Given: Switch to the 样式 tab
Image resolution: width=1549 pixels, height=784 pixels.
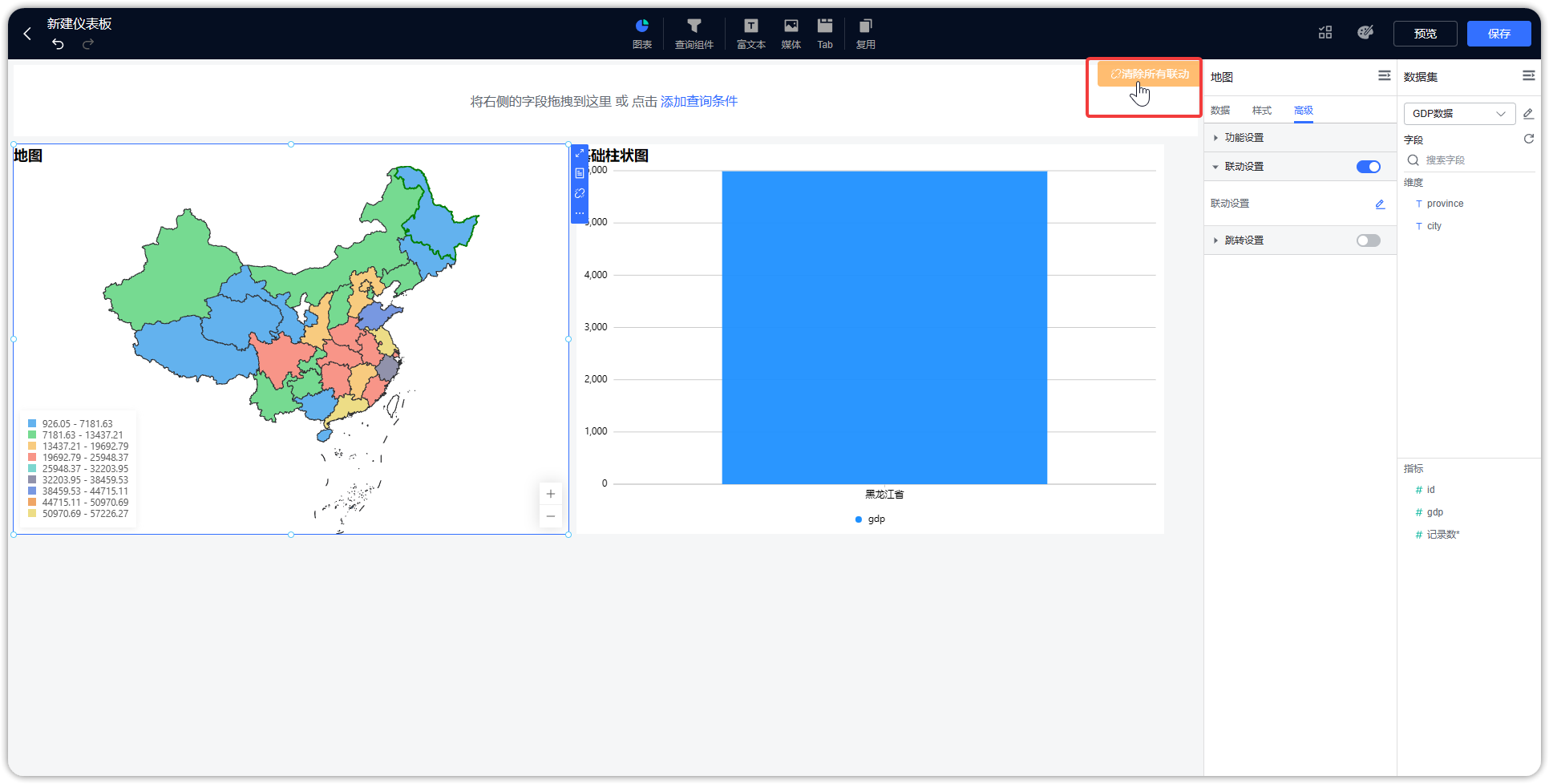Looking at the screenshot, I should [x=1262, y=111].
